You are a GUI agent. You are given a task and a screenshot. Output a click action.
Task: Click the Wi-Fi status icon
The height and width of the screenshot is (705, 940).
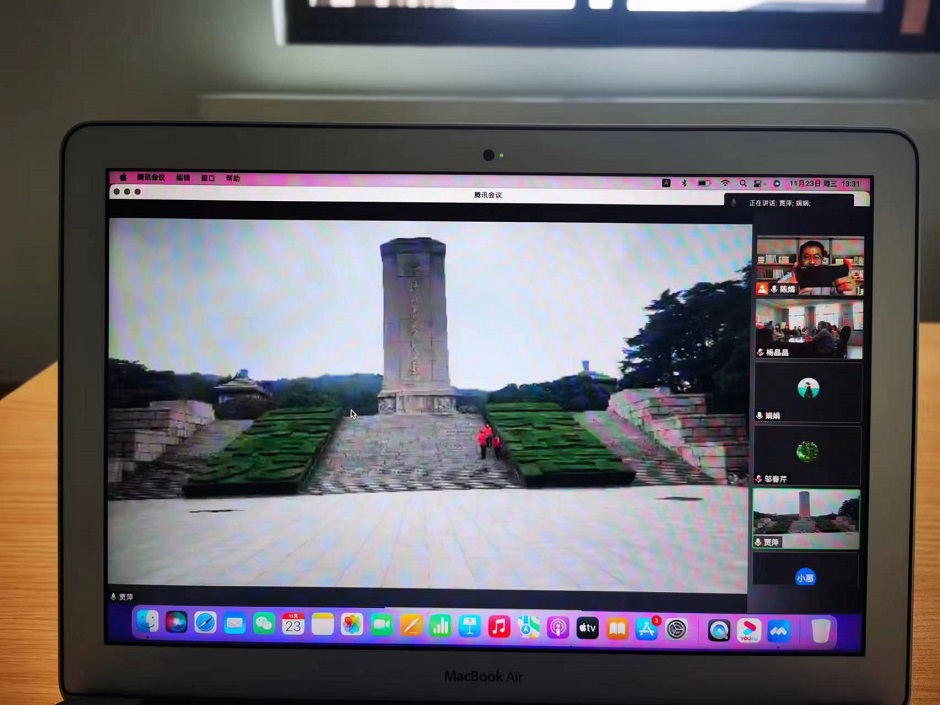tap(726, 184)
